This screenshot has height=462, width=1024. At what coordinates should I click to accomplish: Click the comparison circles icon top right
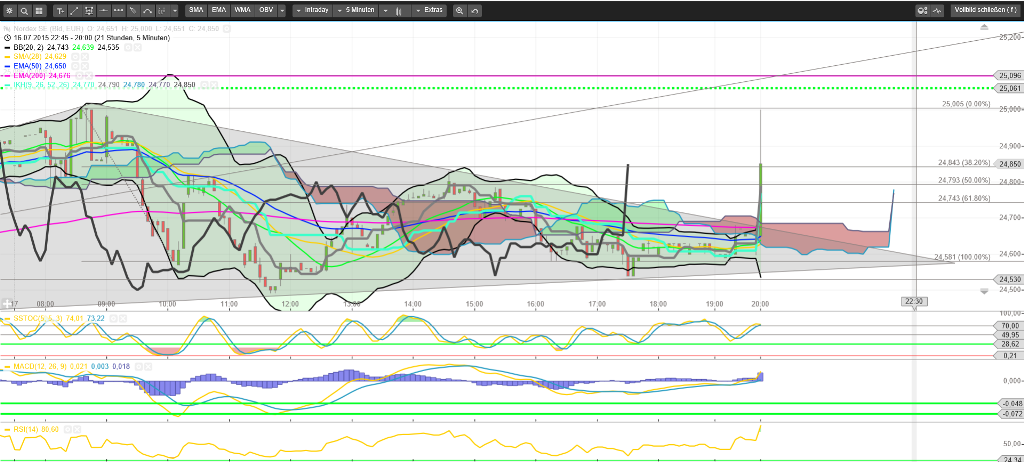click(921, 10)
